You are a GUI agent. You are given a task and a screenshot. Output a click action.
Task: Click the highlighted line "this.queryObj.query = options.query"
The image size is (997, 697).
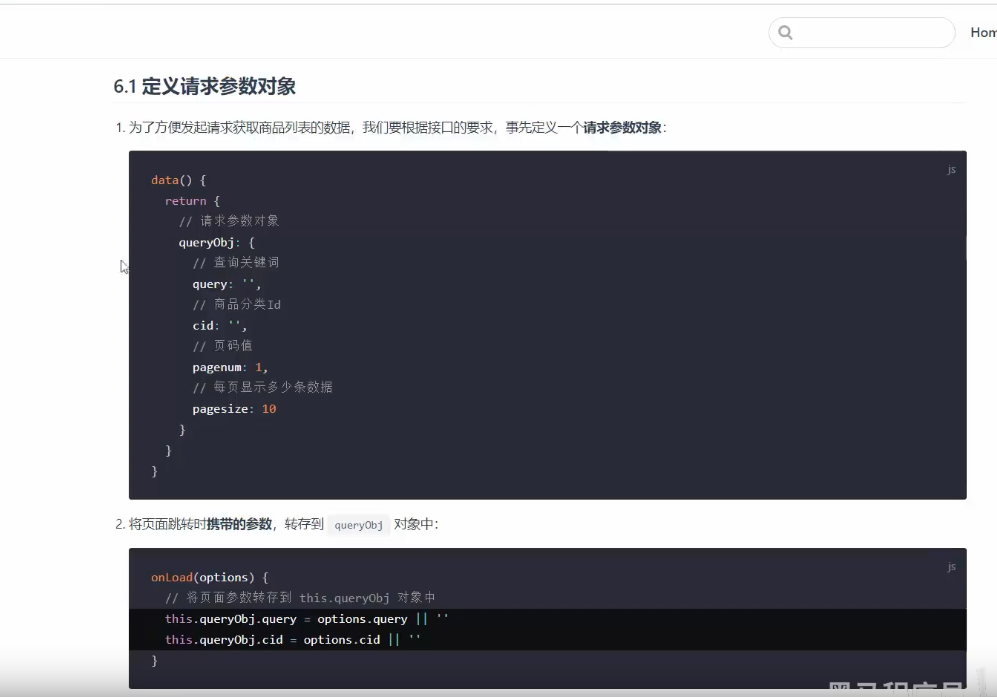pos(306,619)
